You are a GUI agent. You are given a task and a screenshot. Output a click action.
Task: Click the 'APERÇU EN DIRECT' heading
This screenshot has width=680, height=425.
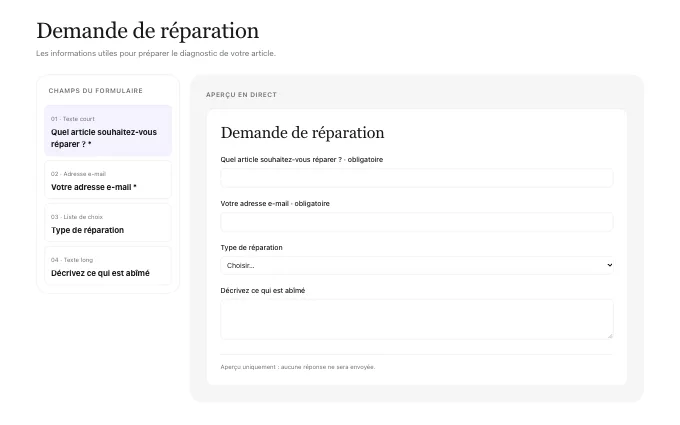coord(241,95)
